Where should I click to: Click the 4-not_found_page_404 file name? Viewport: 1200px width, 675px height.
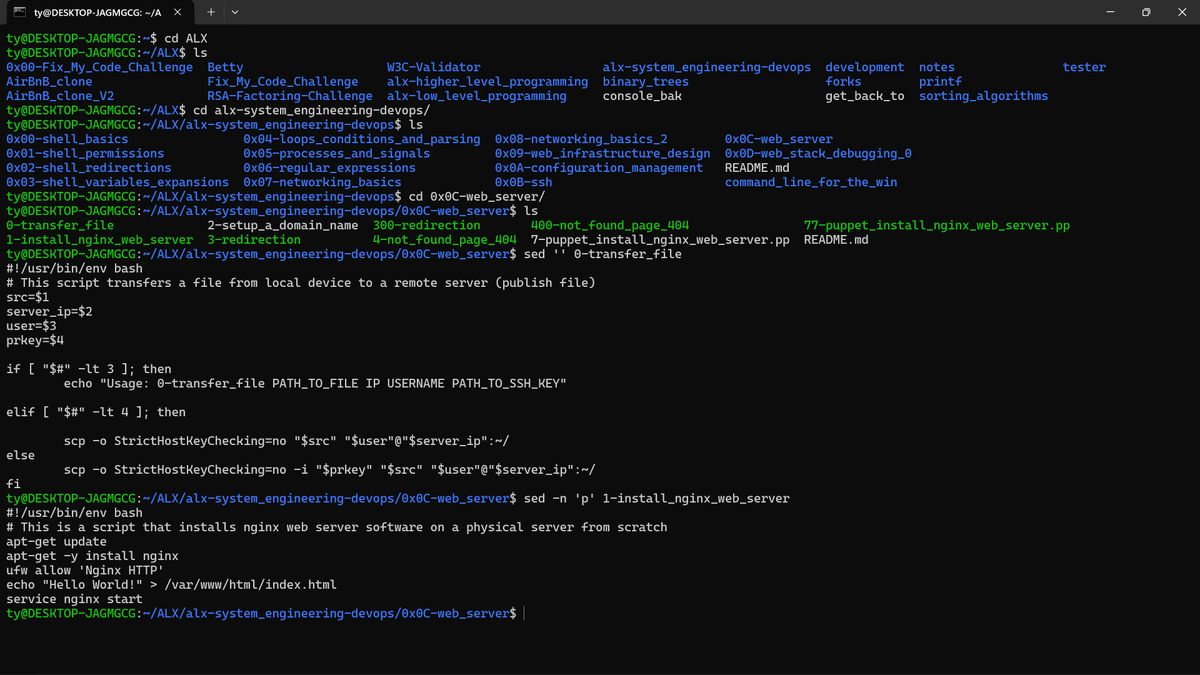[444, 240]
